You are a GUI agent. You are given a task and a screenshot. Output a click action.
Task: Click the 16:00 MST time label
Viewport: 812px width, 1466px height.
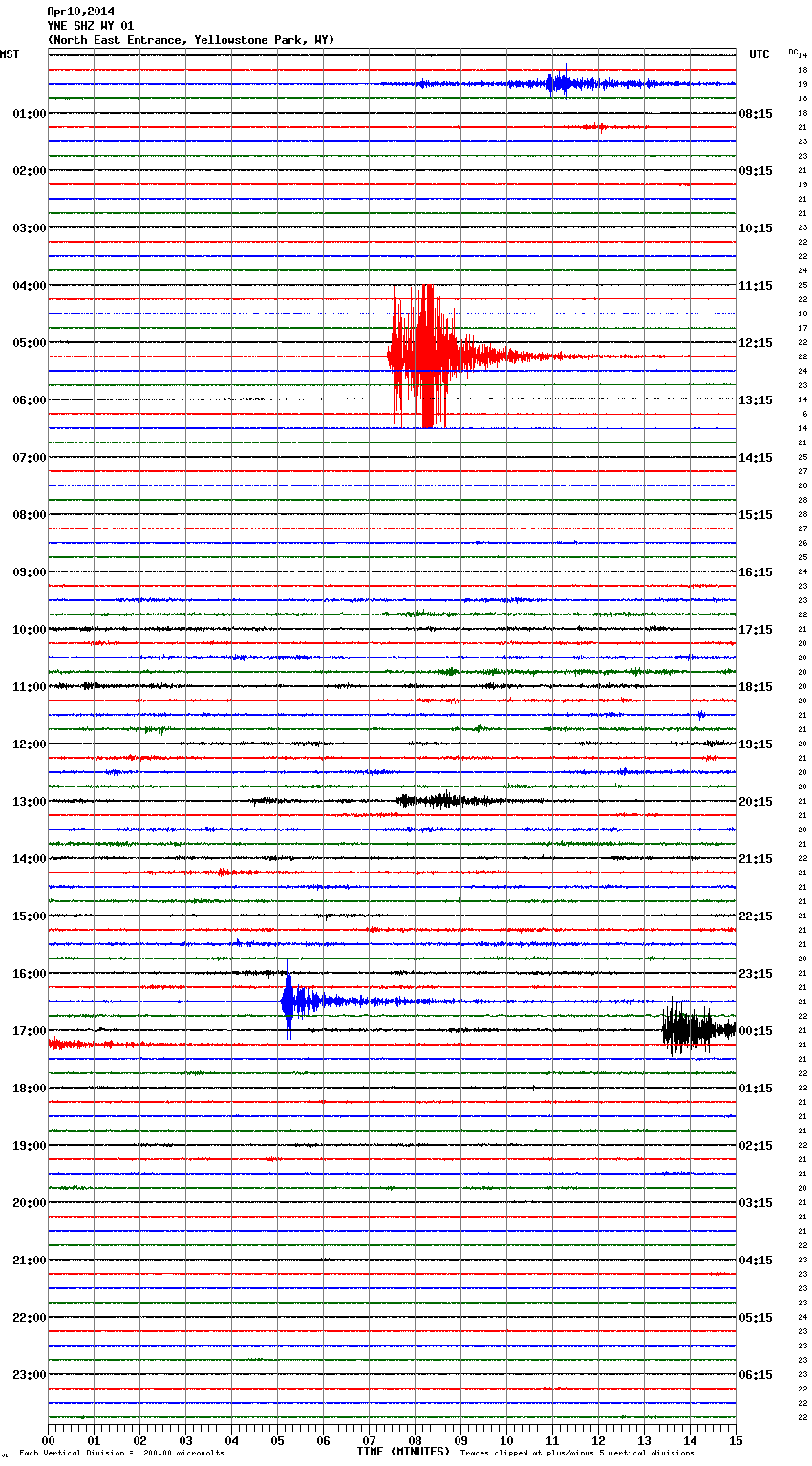pyautogui.click(x=30, y=974)
